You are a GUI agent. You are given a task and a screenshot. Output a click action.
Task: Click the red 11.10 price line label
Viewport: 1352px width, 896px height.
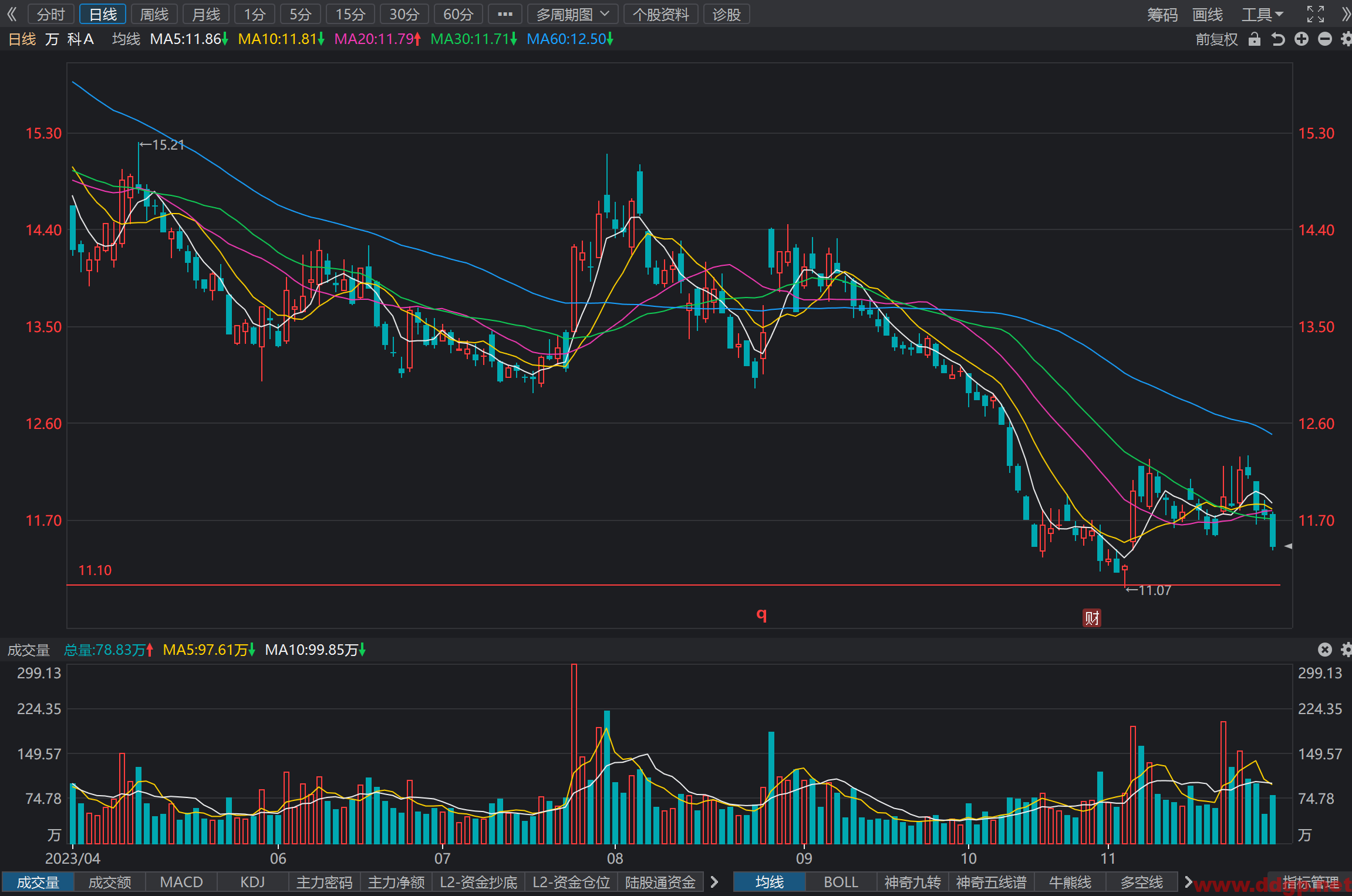coord(95,570)
